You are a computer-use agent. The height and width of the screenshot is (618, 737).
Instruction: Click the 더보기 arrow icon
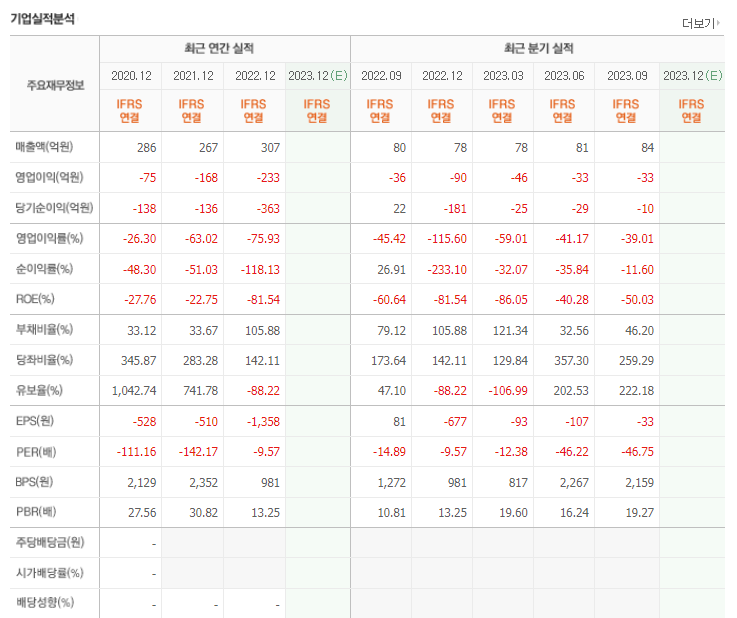pos(718,23)
